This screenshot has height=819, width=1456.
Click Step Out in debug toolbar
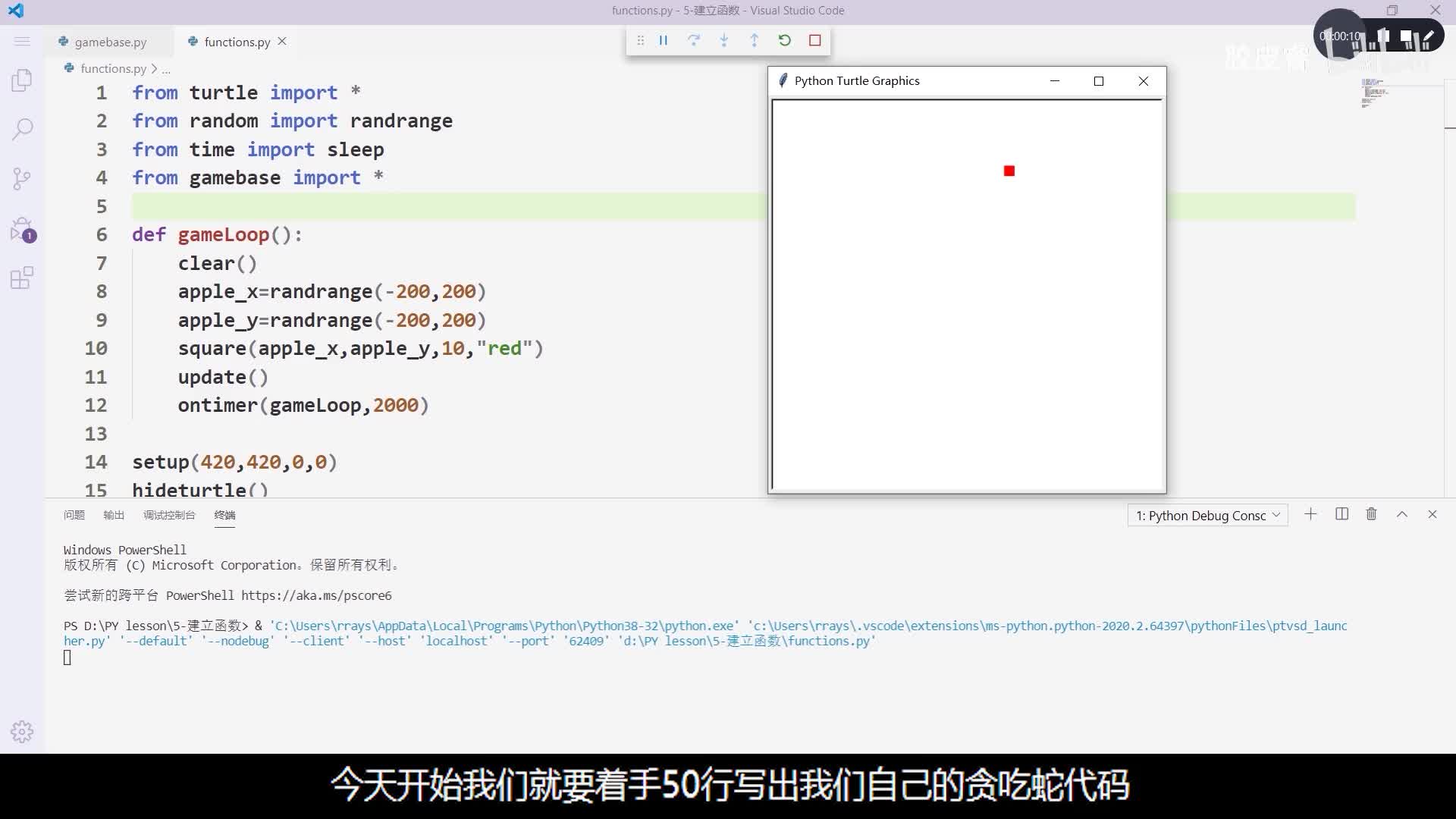[755, 40]
